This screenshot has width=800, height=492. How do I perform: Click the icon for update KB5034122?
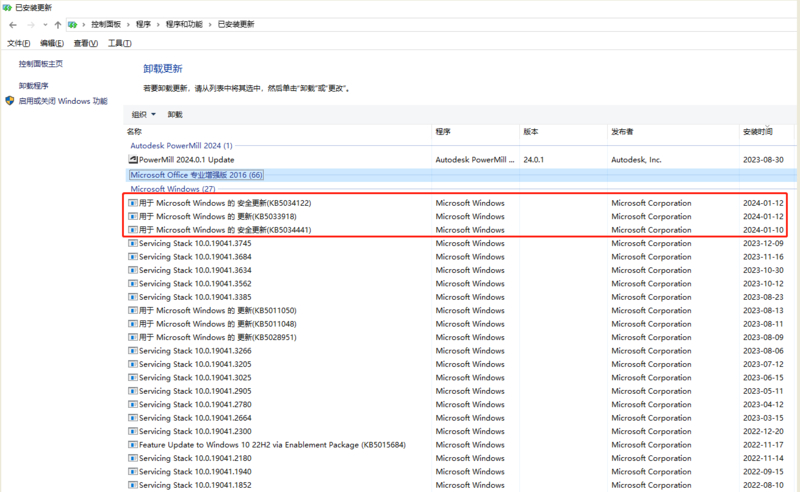[x=133, y=203]
